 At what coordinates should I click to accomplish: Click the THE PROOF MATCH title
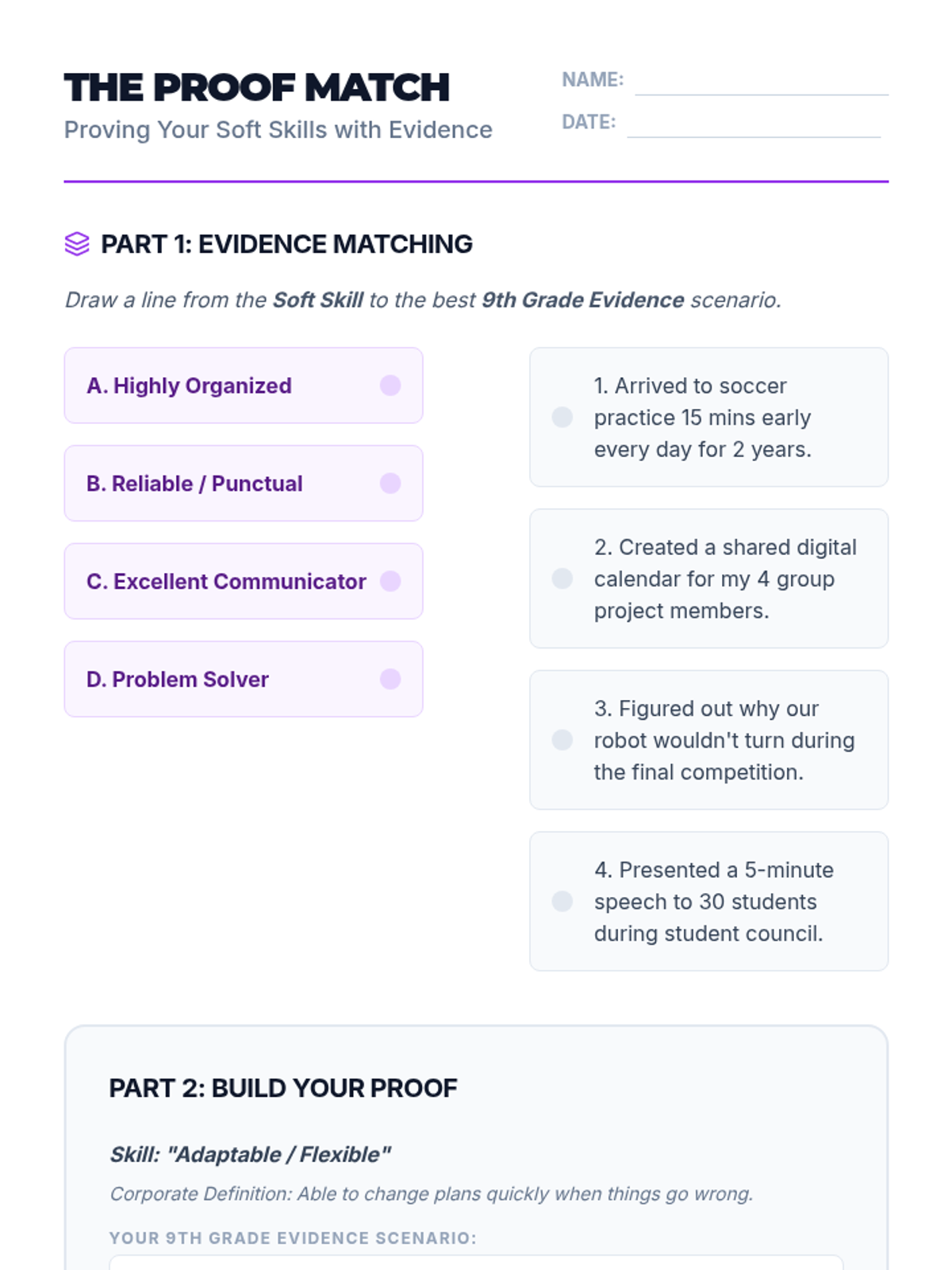(x=257, y=87)
